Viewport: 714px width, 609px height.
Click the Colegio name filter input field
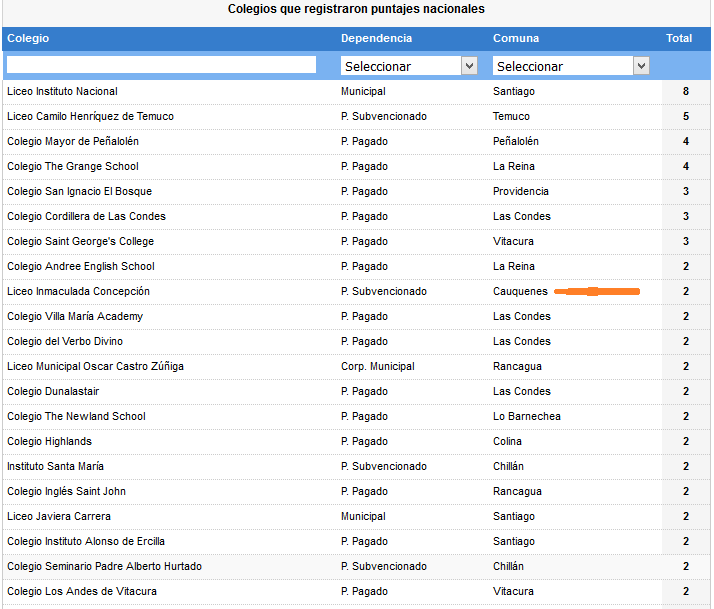(161, 65)
